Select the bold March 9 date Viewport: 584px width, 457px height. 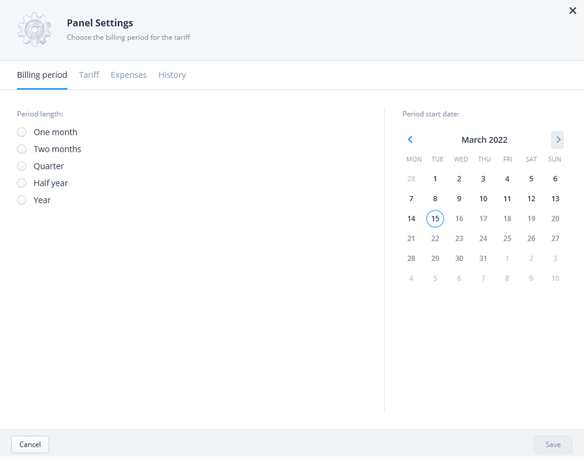click(x=459, y=199)
